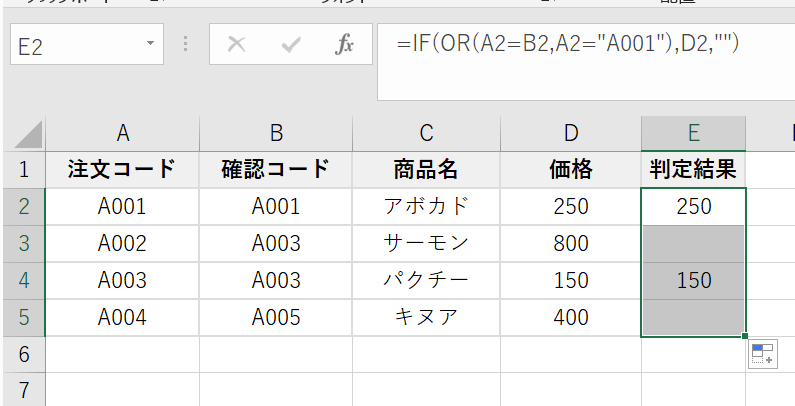Select the cell with サーモン

[426, 243]
